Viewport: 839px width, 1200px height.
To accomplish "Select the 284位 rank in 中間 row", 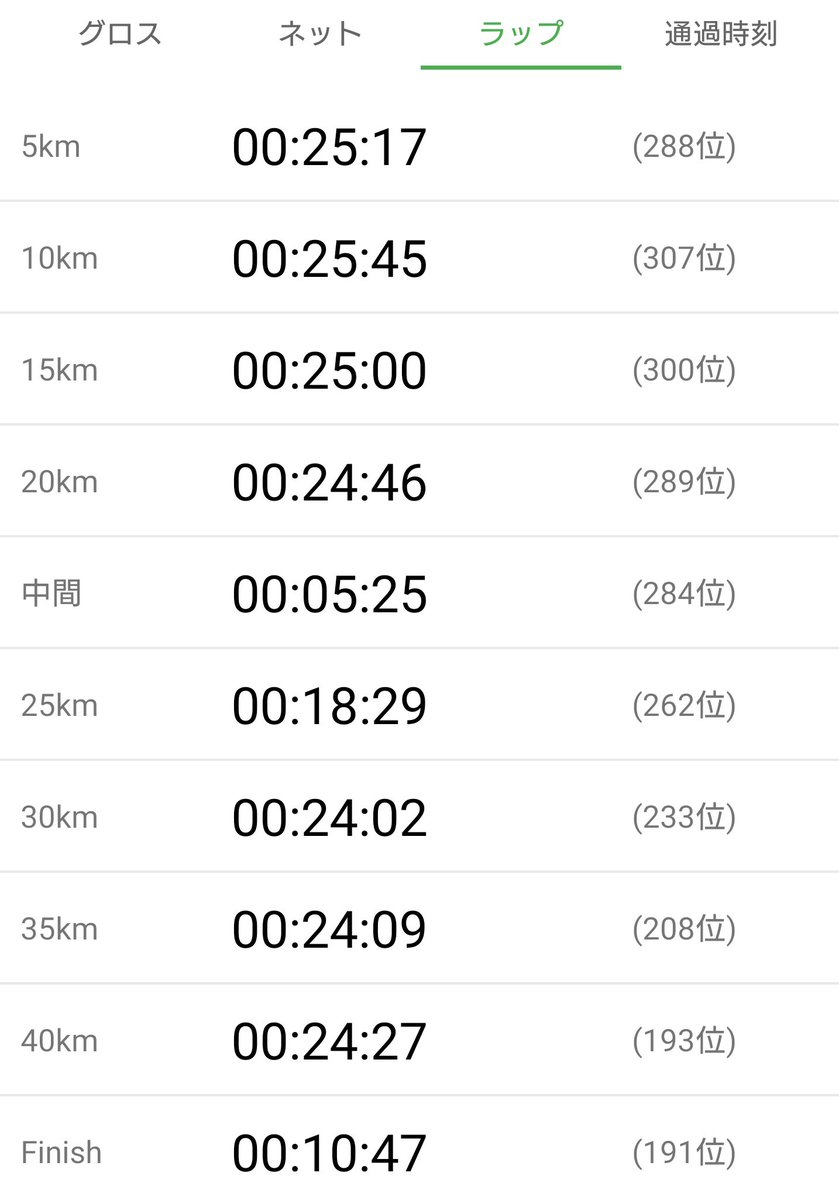I will coord(684,595).
